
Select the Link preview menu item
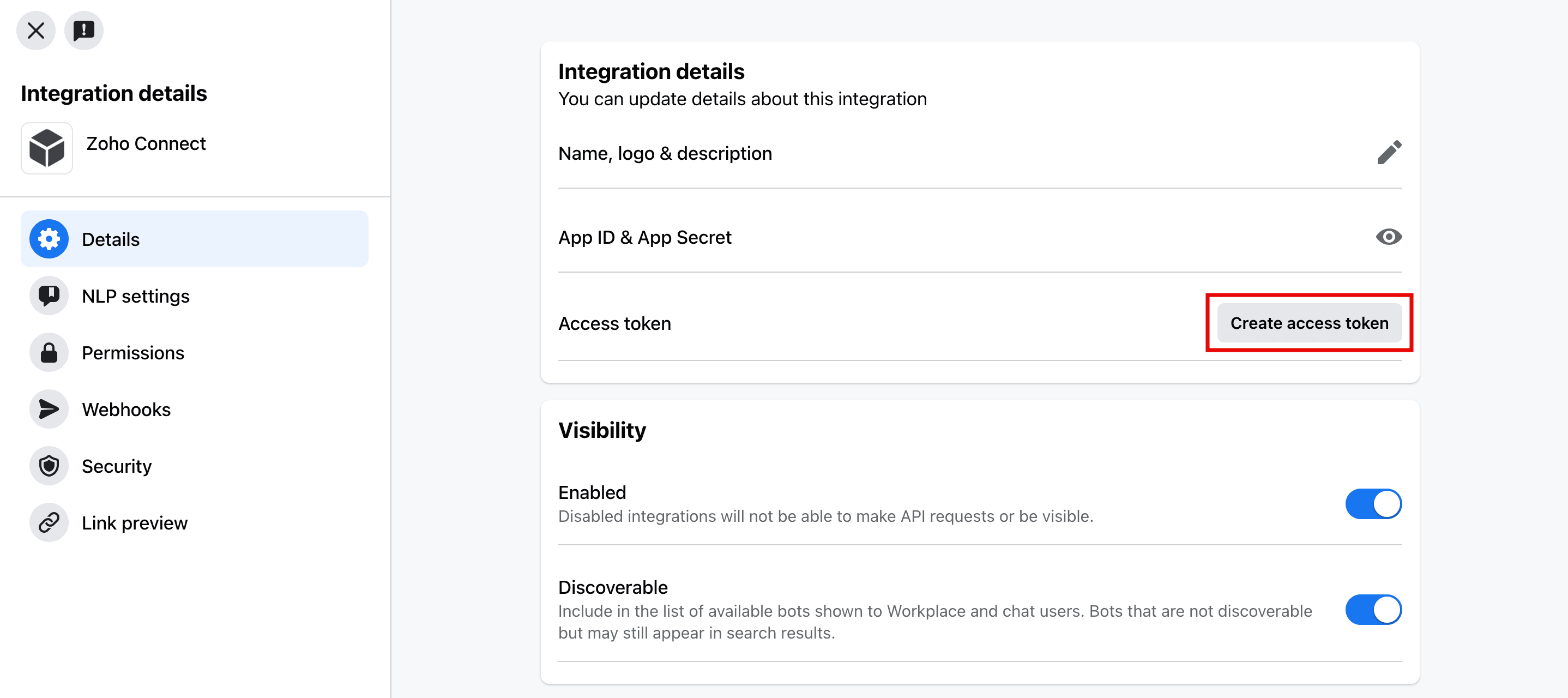[135, 522]
